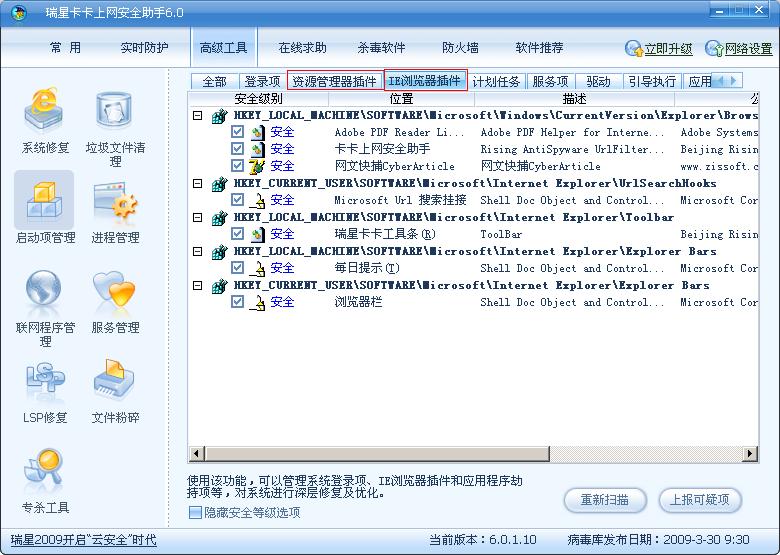Select the 引导执行 sub-tab
Image resolution: width=780 pixels, height=555 pixels.
[x=652, y=81]
